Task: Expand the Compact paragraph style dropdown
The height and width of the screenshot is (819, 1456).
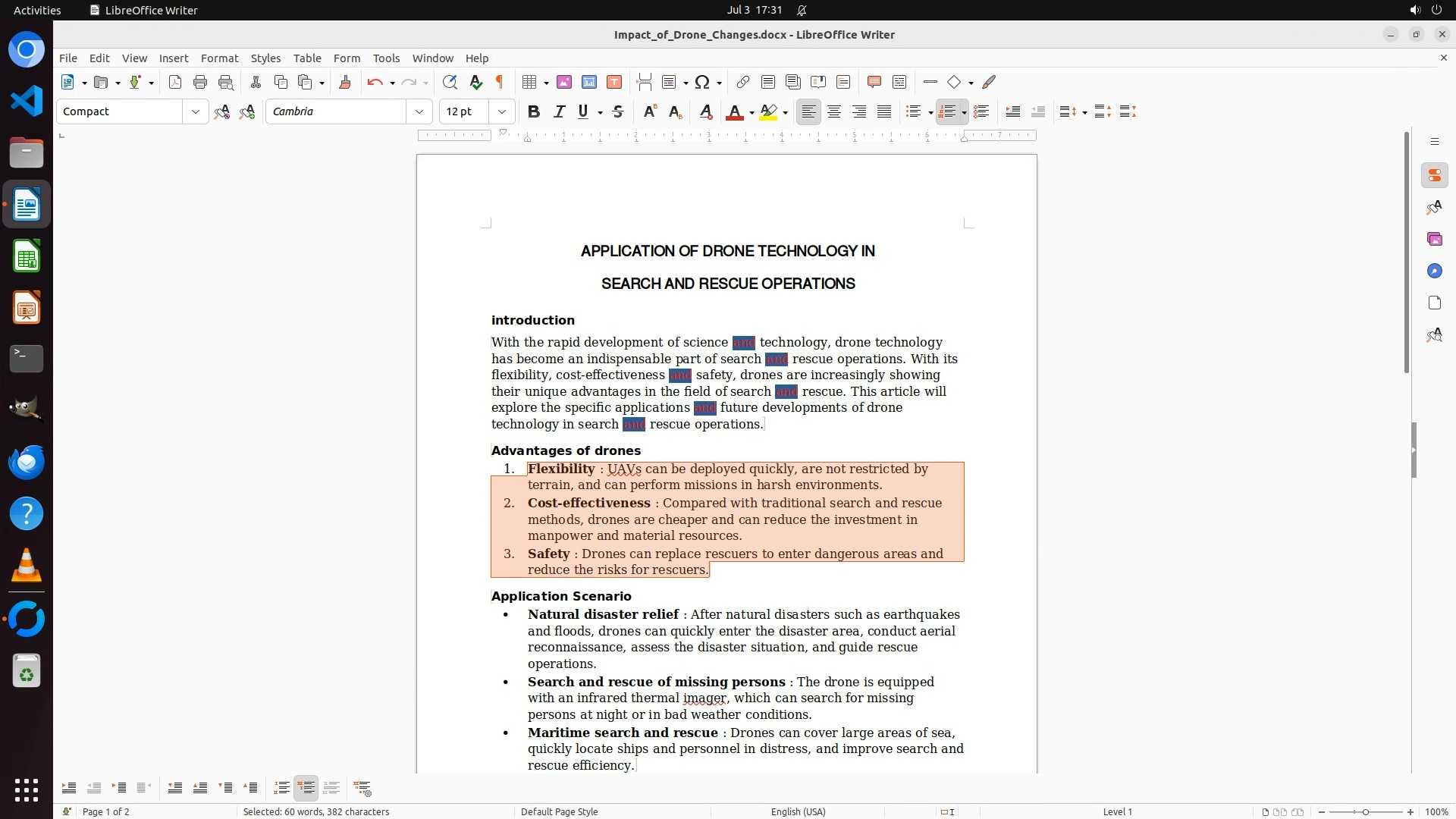Action: [x=196, y=111]
